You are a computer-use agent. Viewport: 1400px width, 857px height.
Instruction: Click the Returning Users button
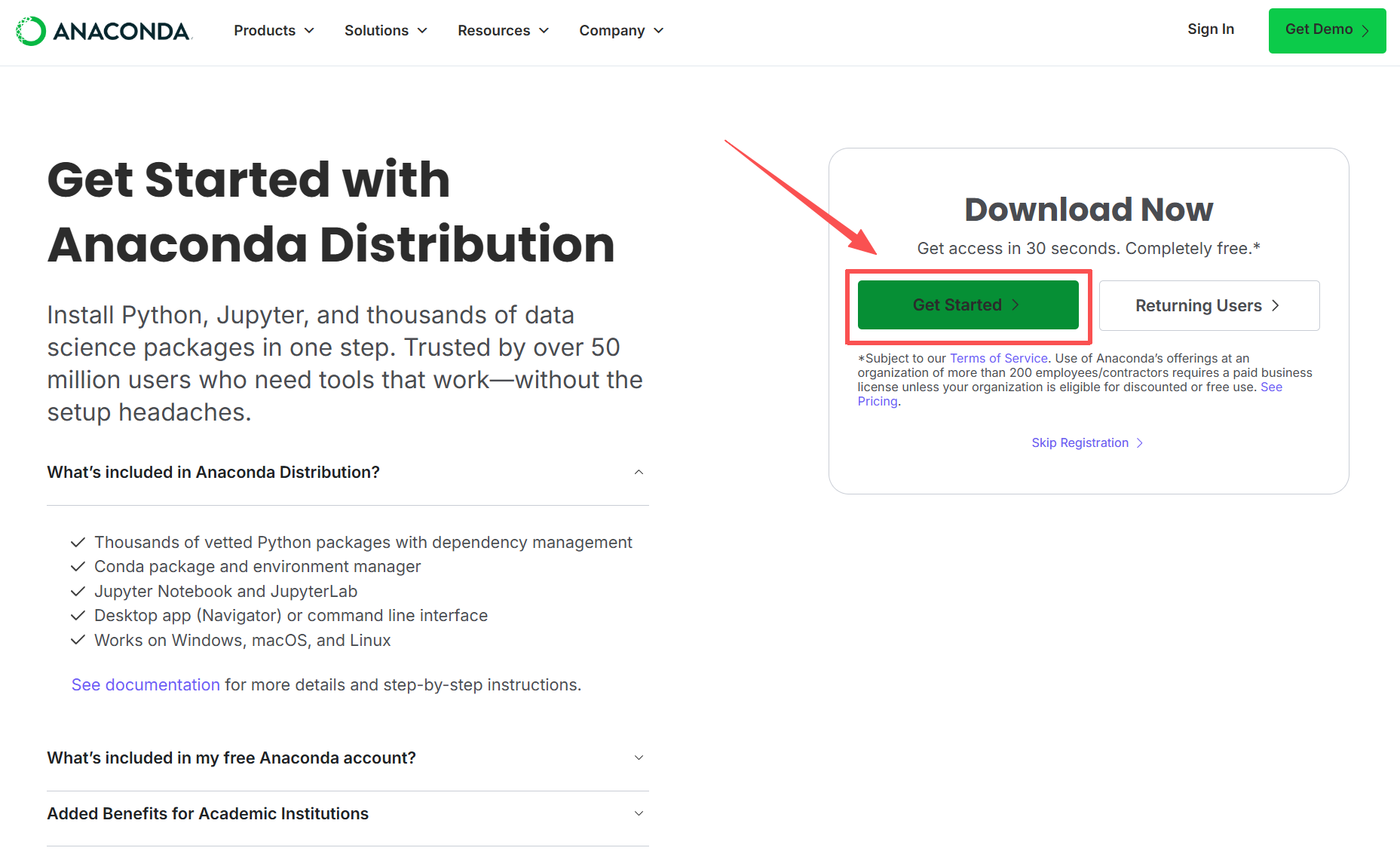tap(1209, 305)
